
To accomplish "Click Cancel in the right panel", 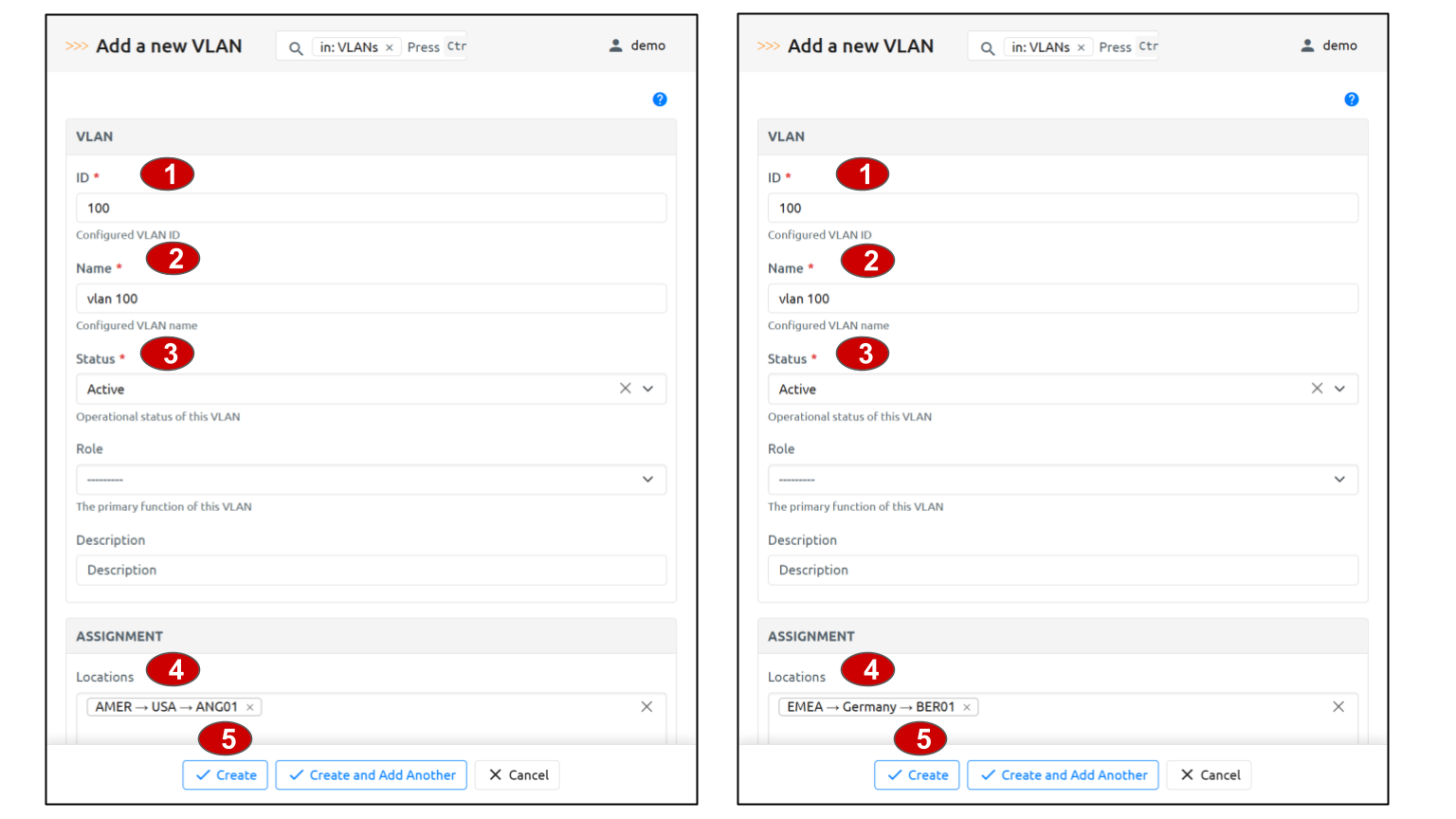I will click(1210, 774).
